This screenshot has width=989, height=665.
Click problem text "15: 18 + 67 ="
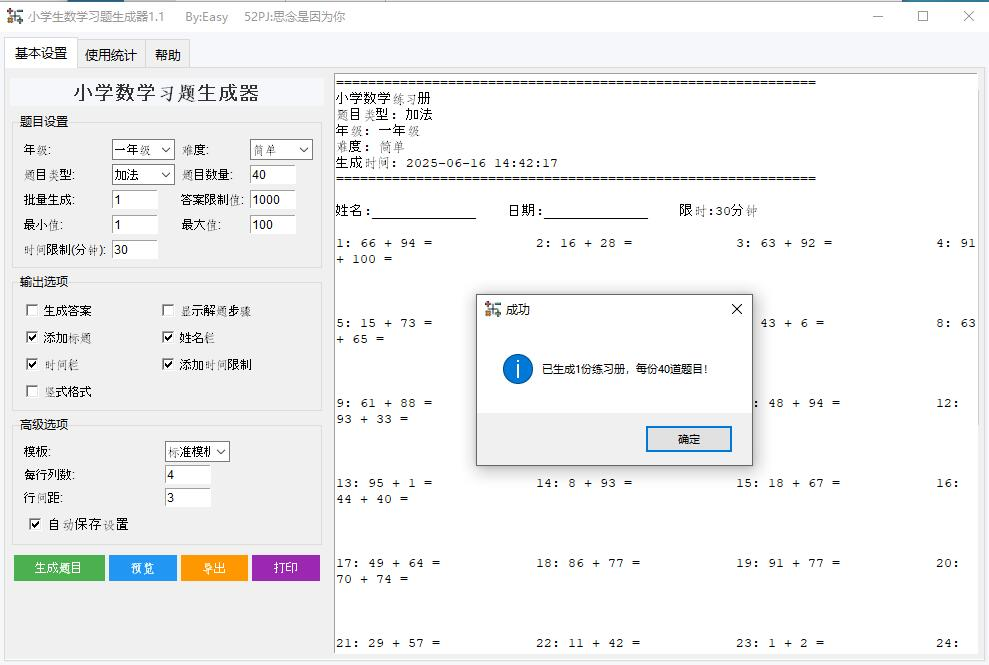(x=788, y=483)
